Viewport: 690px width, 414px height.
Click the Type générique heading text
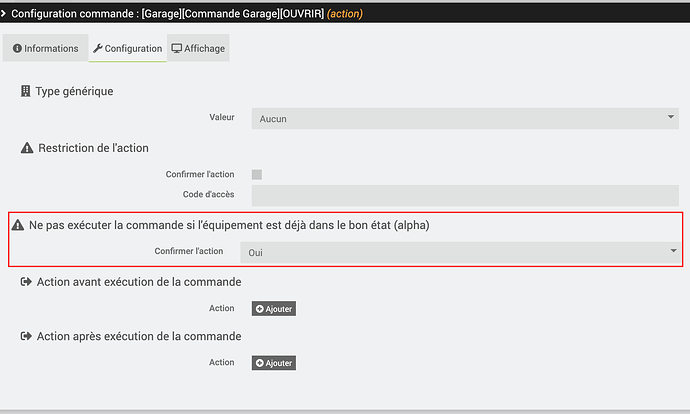74,92
